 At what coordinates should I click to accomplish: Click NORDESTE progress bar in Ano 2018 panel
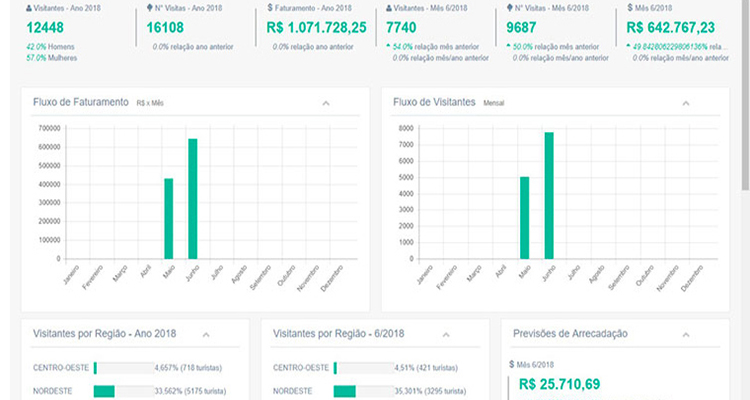coord(124,391)
